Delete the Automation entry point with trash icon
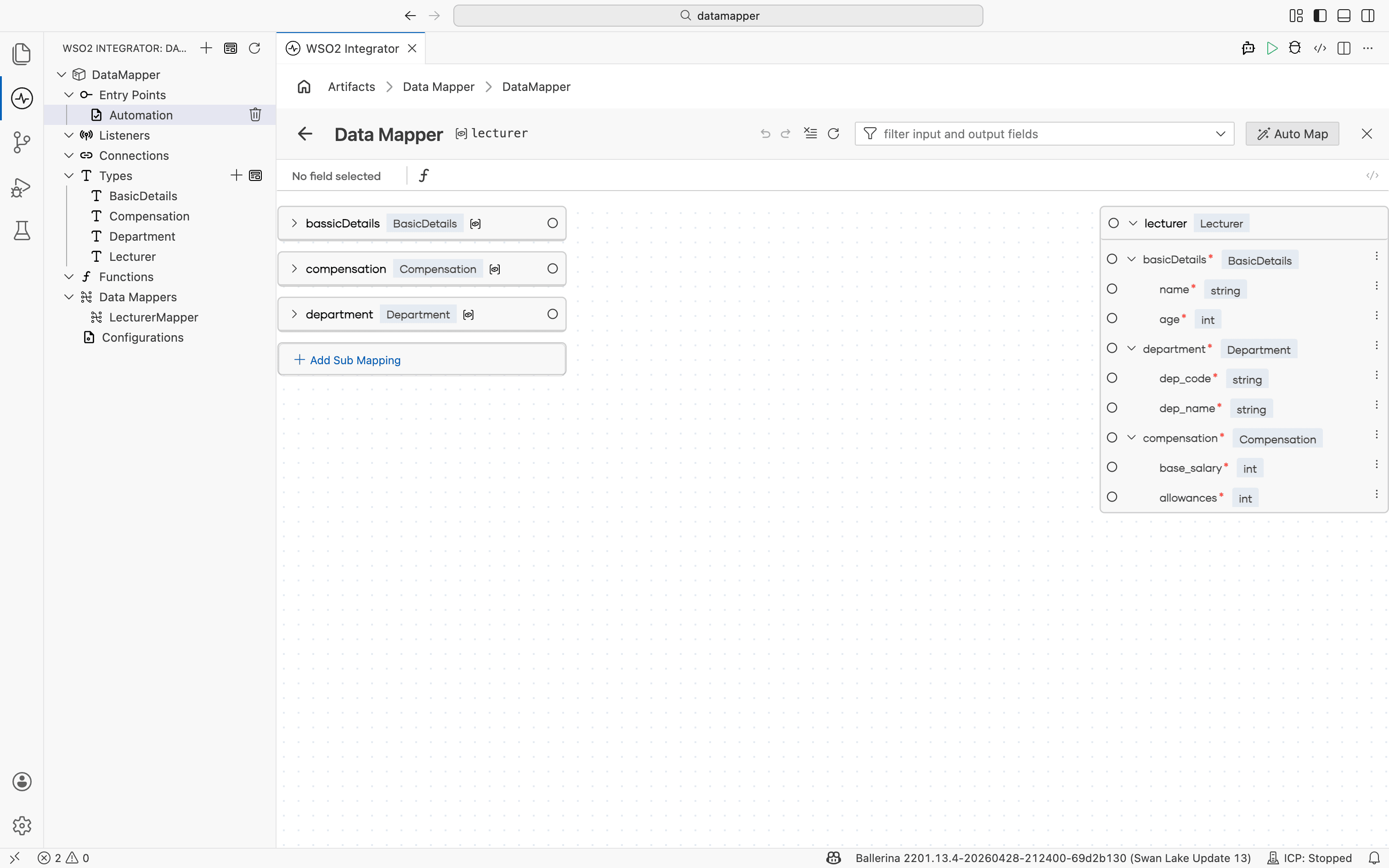This screenshot has height=868, width=1389. (255, 115)
